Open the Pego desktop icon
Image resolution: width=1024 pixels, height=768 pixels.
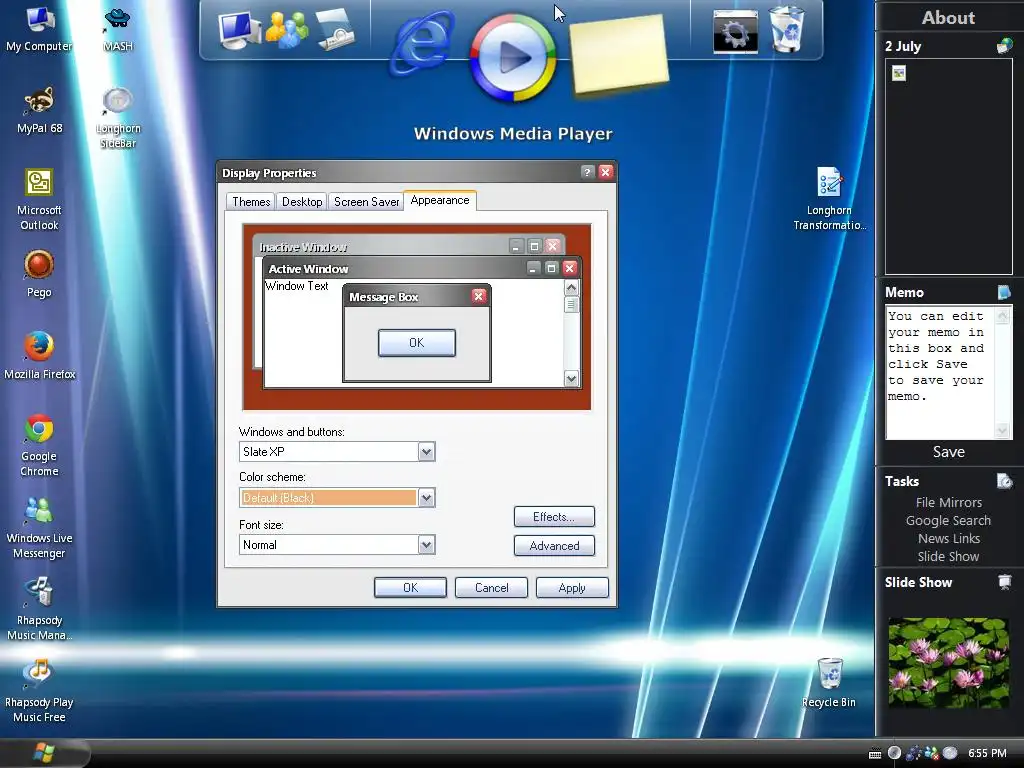(x=39, y=274)
